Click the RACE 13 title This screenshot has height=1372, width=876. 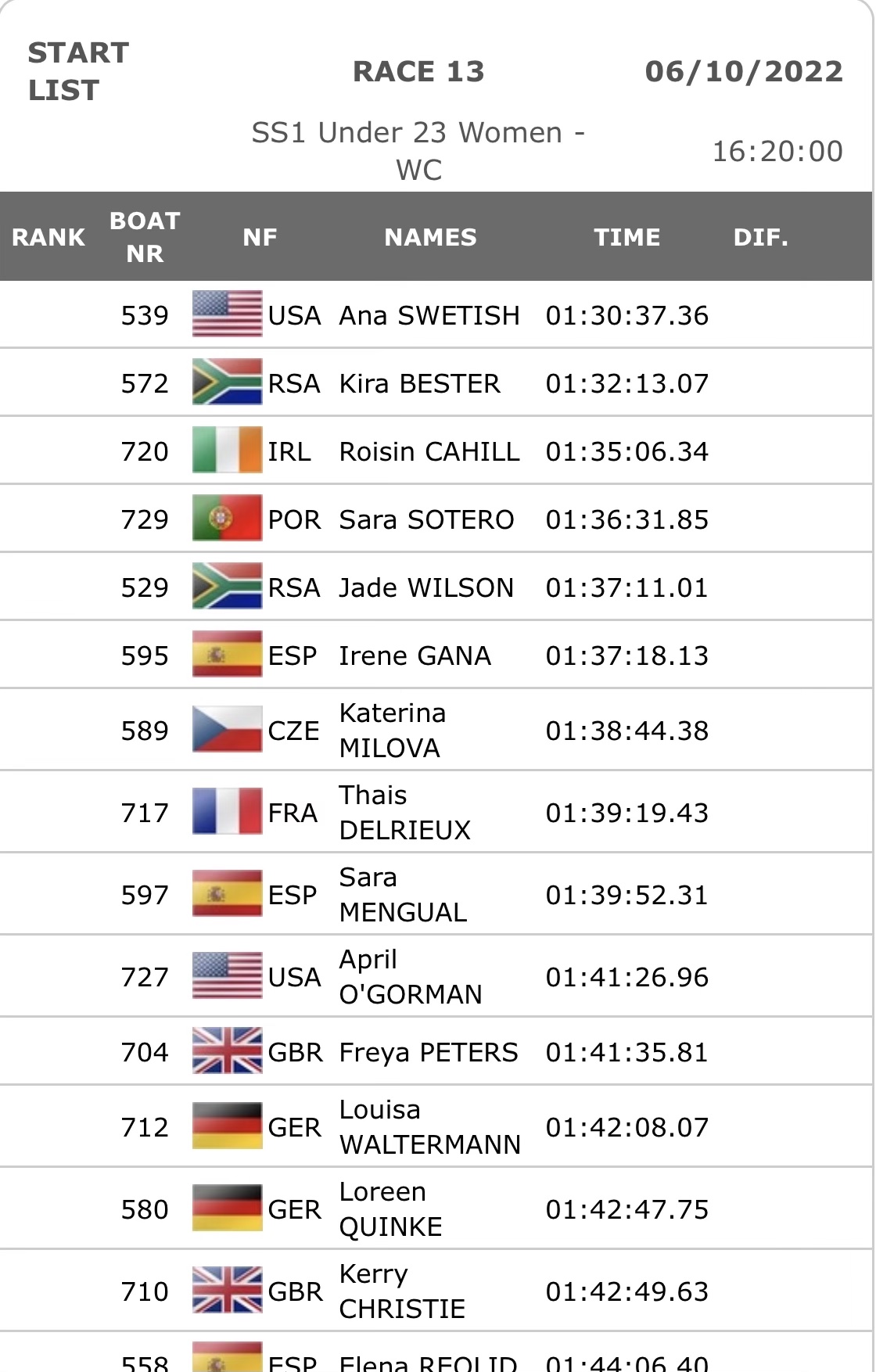click(x=418, y=71)
